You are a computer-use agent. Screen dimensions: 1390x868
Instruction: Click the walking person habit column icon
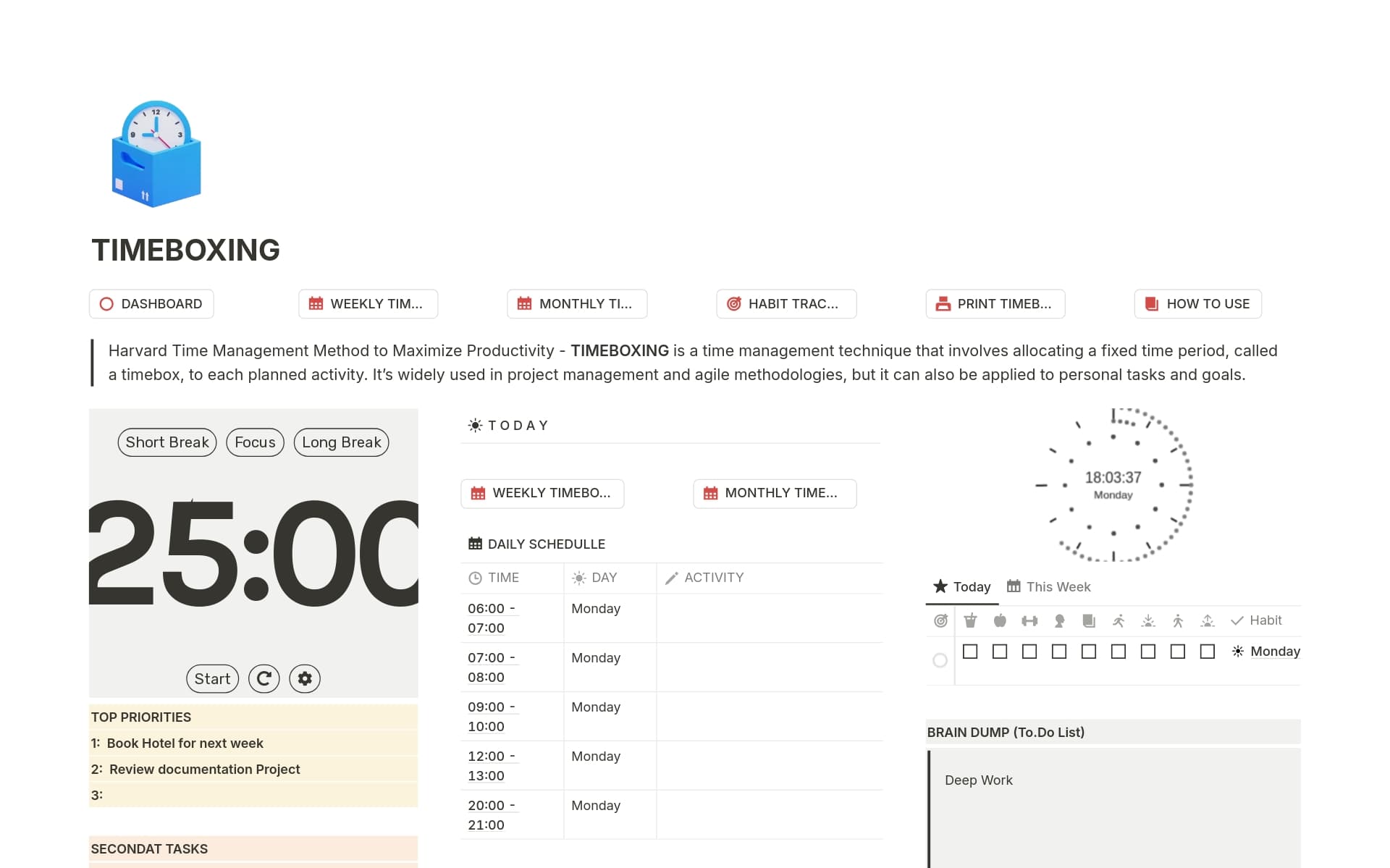1178,620
